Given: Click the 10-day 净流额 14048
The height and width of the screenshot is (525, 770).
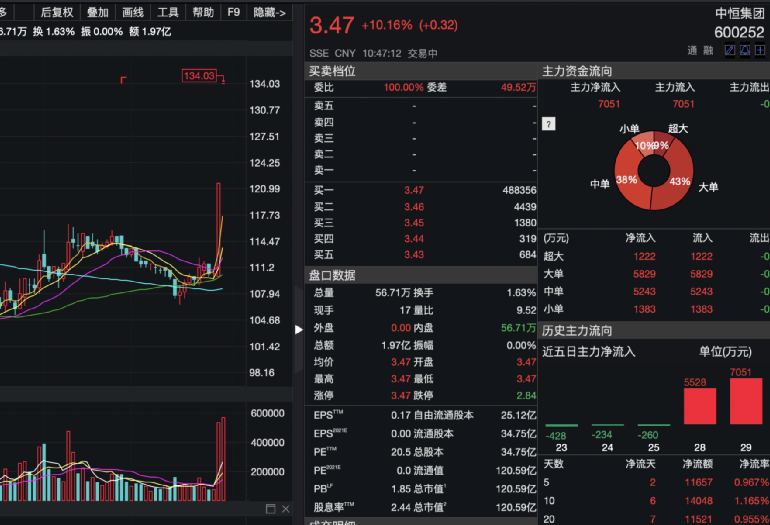Looking at the screenshot, I should (698, 501).
